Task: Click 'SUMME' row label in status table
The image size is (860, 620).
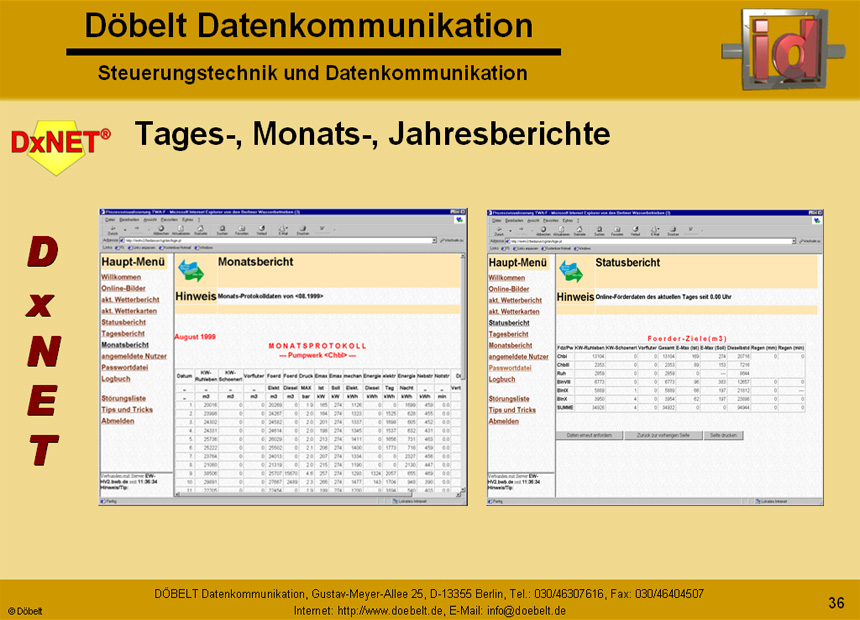Action: click(564, 408)
